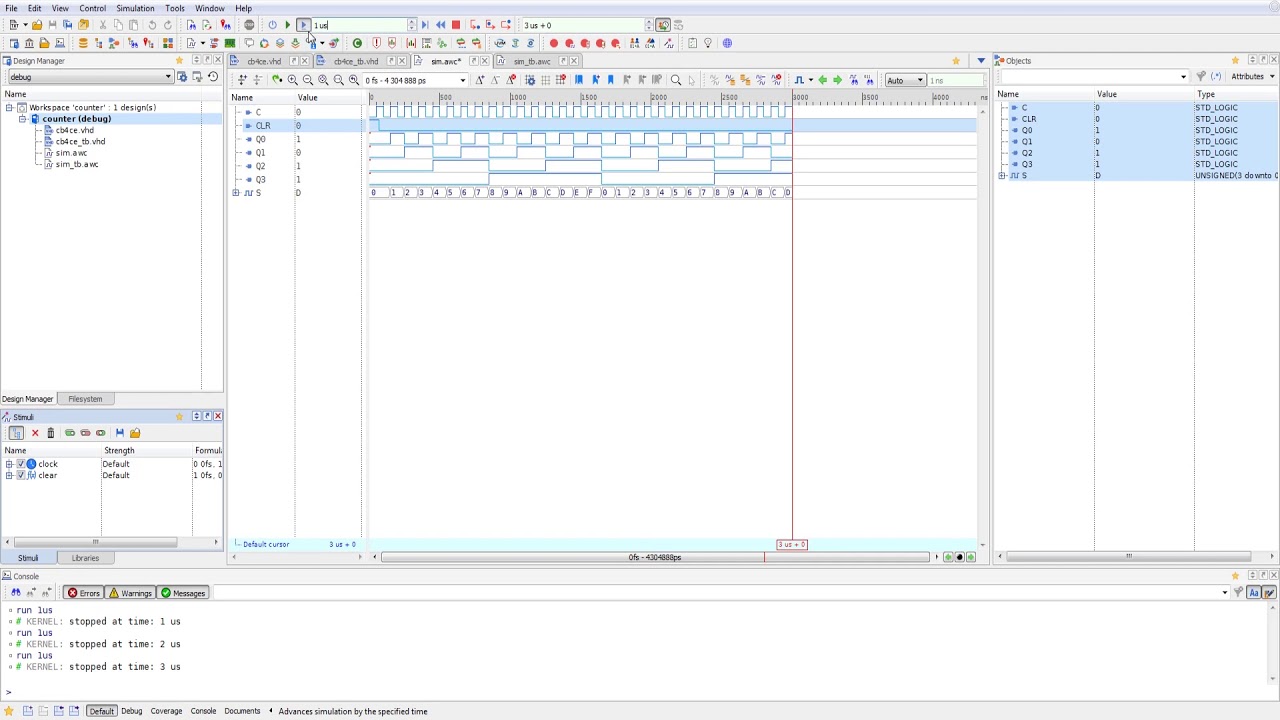The image size is (1280, 720).
Task: Toggle the clear stimulus checkbox
Action: (x=20, y=475)
